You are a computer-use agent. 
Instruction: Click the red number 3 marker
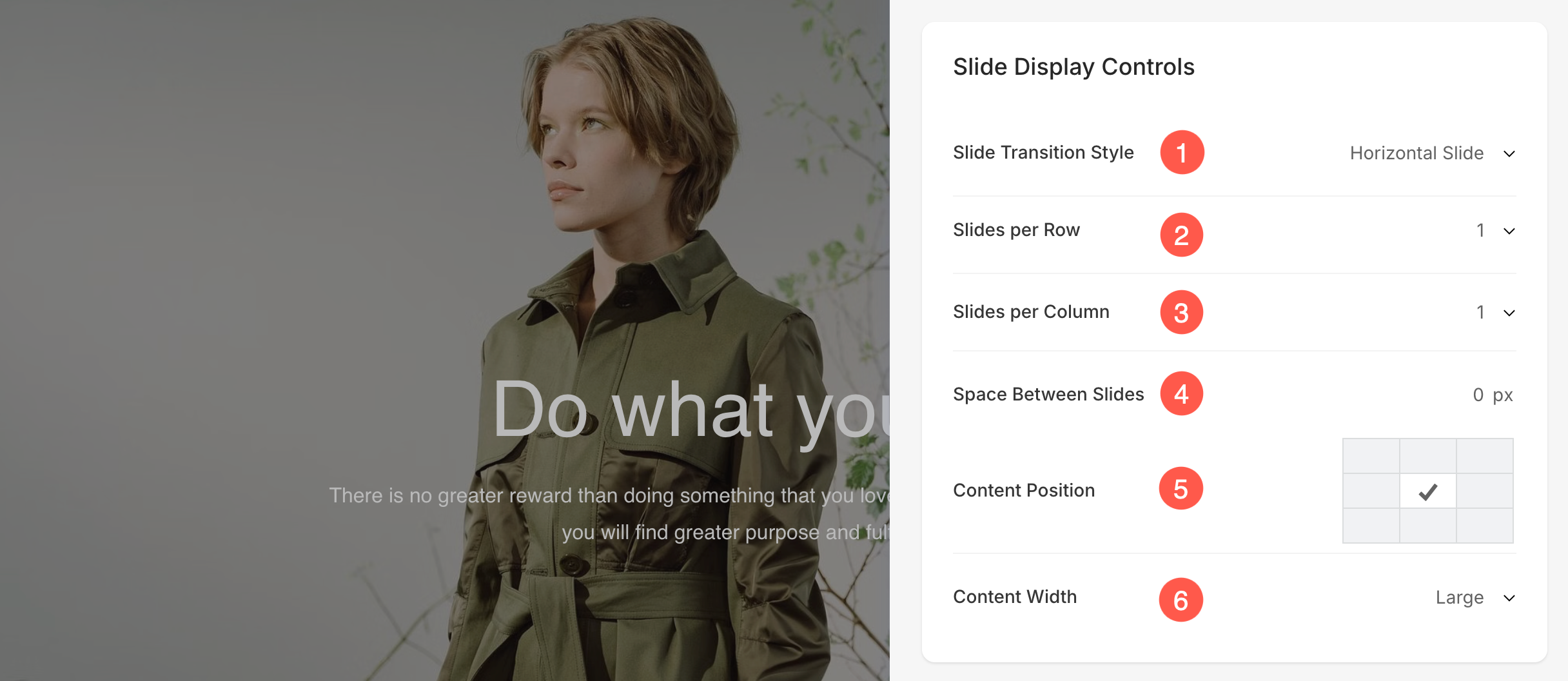click(x=1182, y=312)
